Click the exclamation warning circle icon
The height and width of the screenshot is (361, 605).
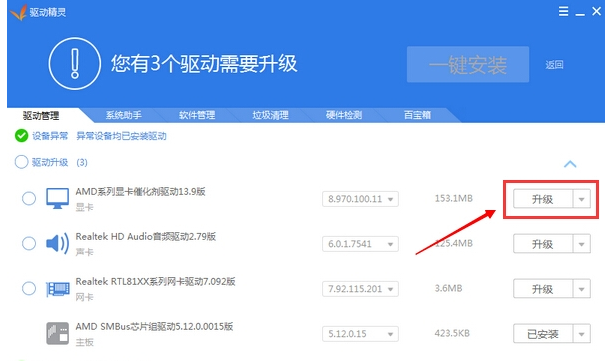(x=75, y=64)
